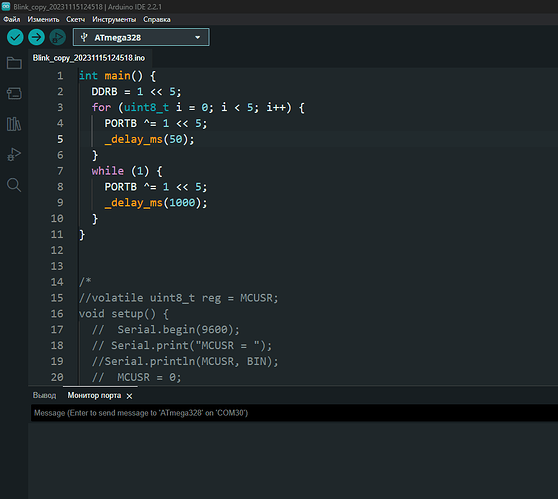
Task: Click the USB icon in board selector
Action: [x=84, y=37]
